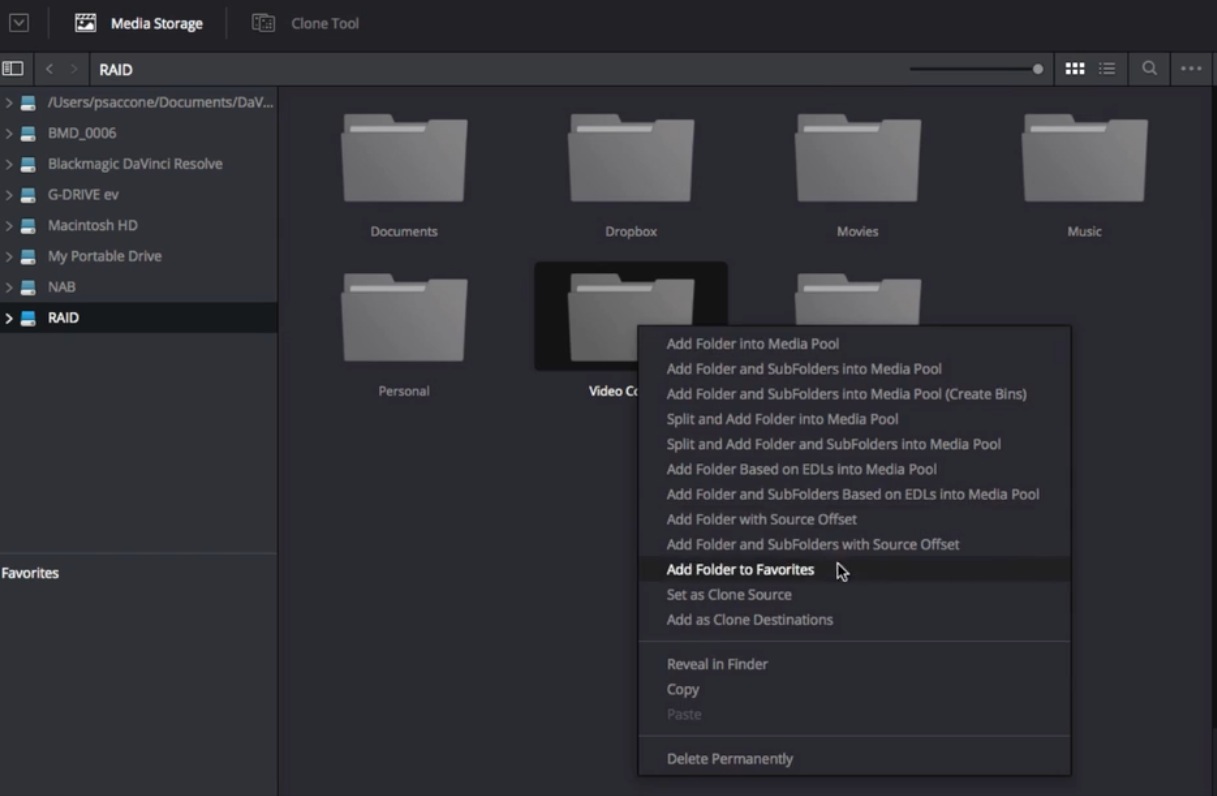The width and height of the screenshot is (1217, 796).
Task: Adjust the thumbnail size slider
Action: pos(1037,69)
